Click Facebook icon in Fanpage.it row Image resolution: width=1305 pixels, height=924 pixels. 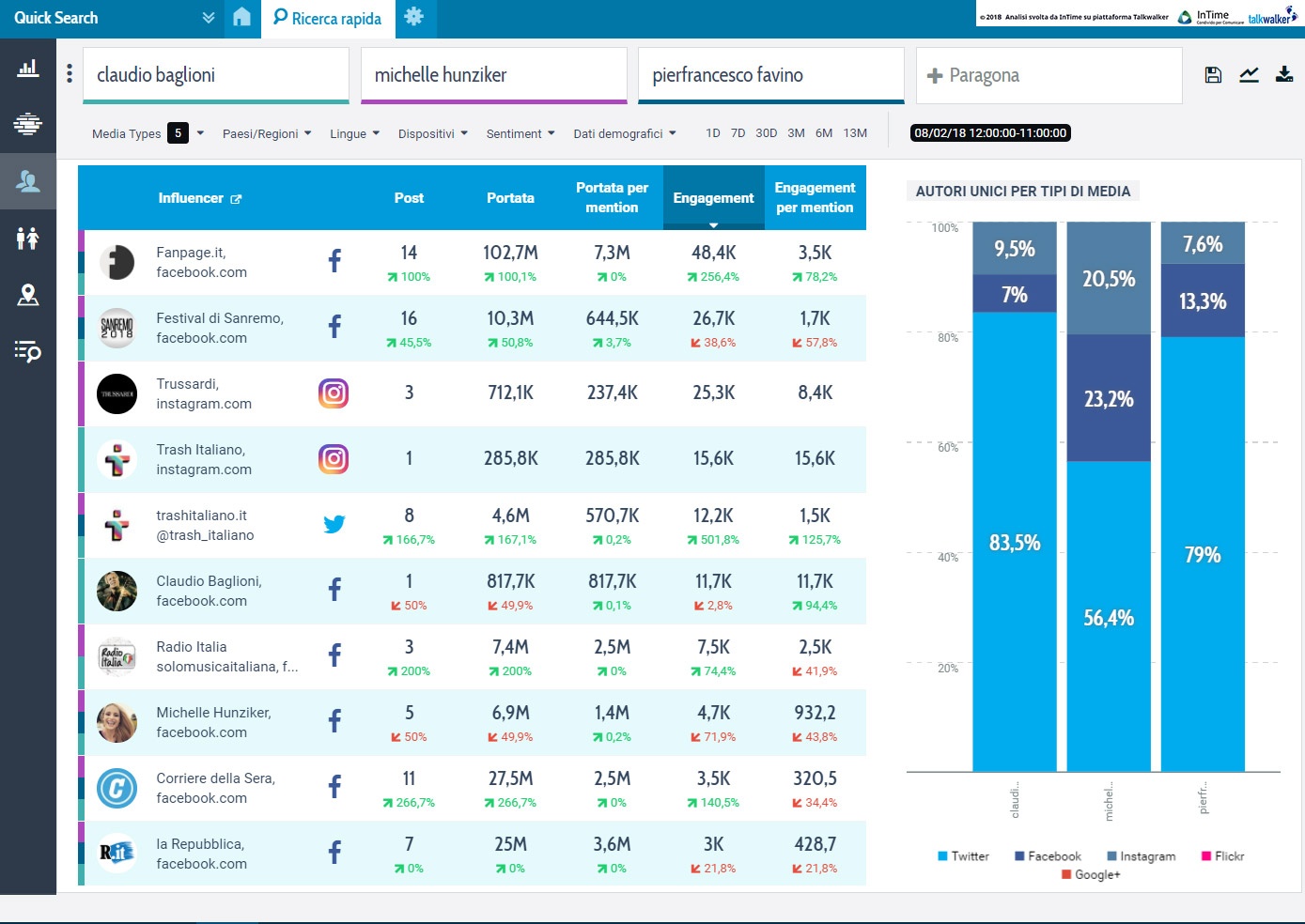point(334,261)
